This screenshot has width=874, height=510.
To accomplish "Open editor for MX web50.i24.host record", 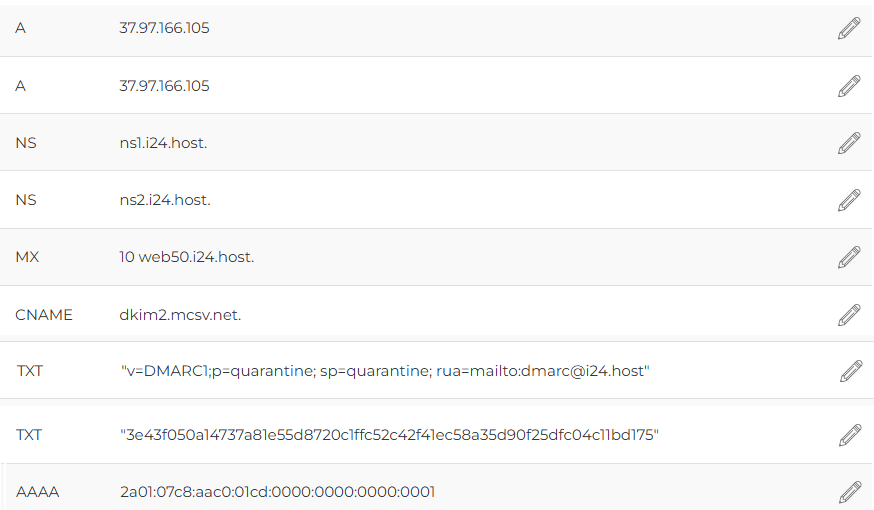I will tap(849, 257).
